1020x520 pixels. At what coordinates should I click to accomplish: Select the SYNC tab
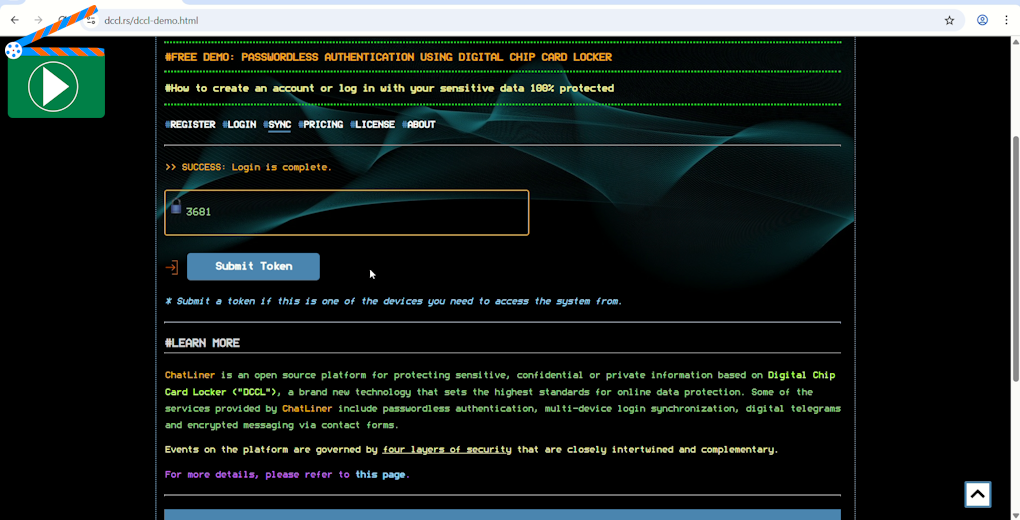279,125
